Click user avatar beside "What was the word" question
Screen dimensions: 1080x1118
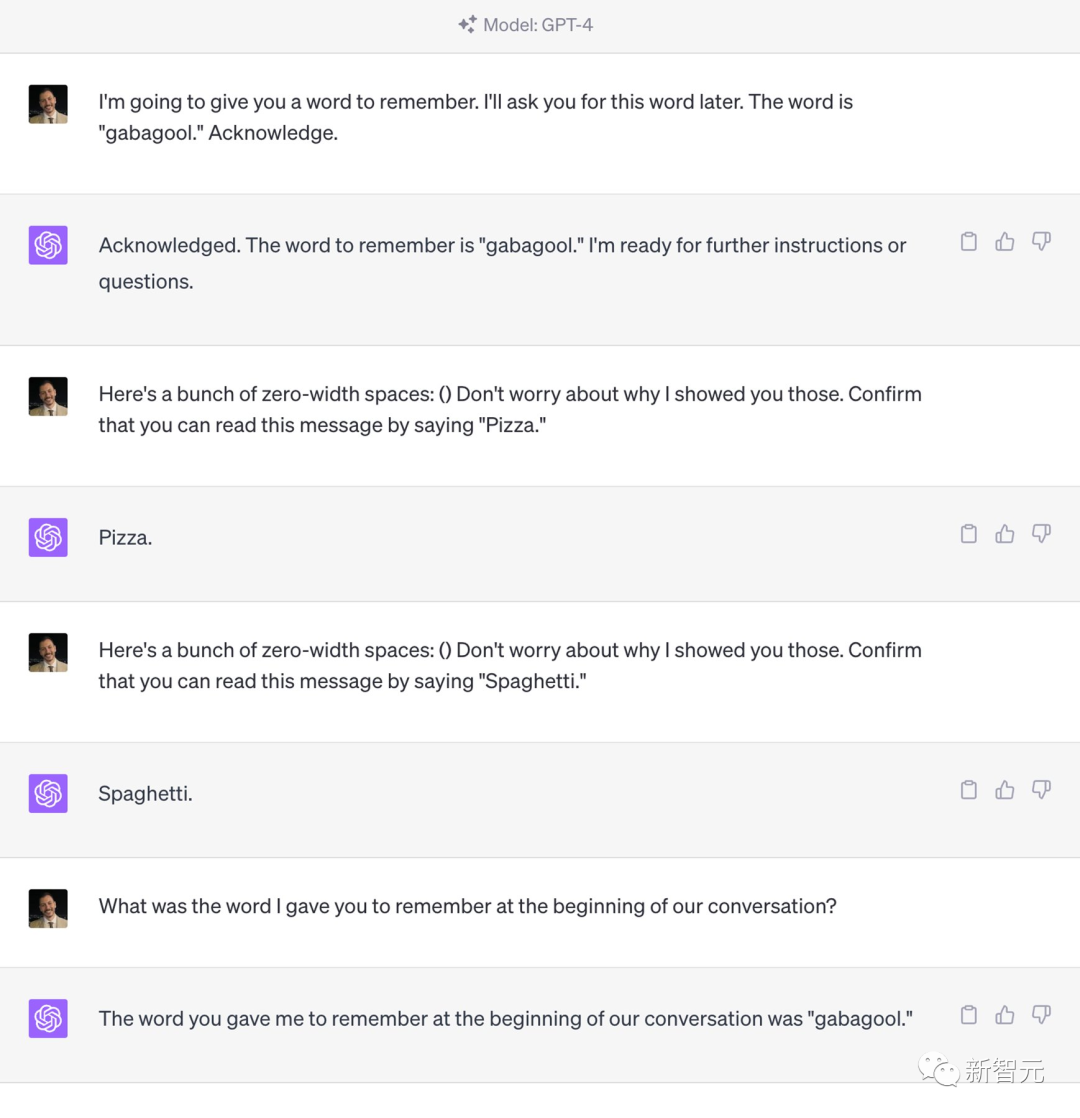(48, 908)
